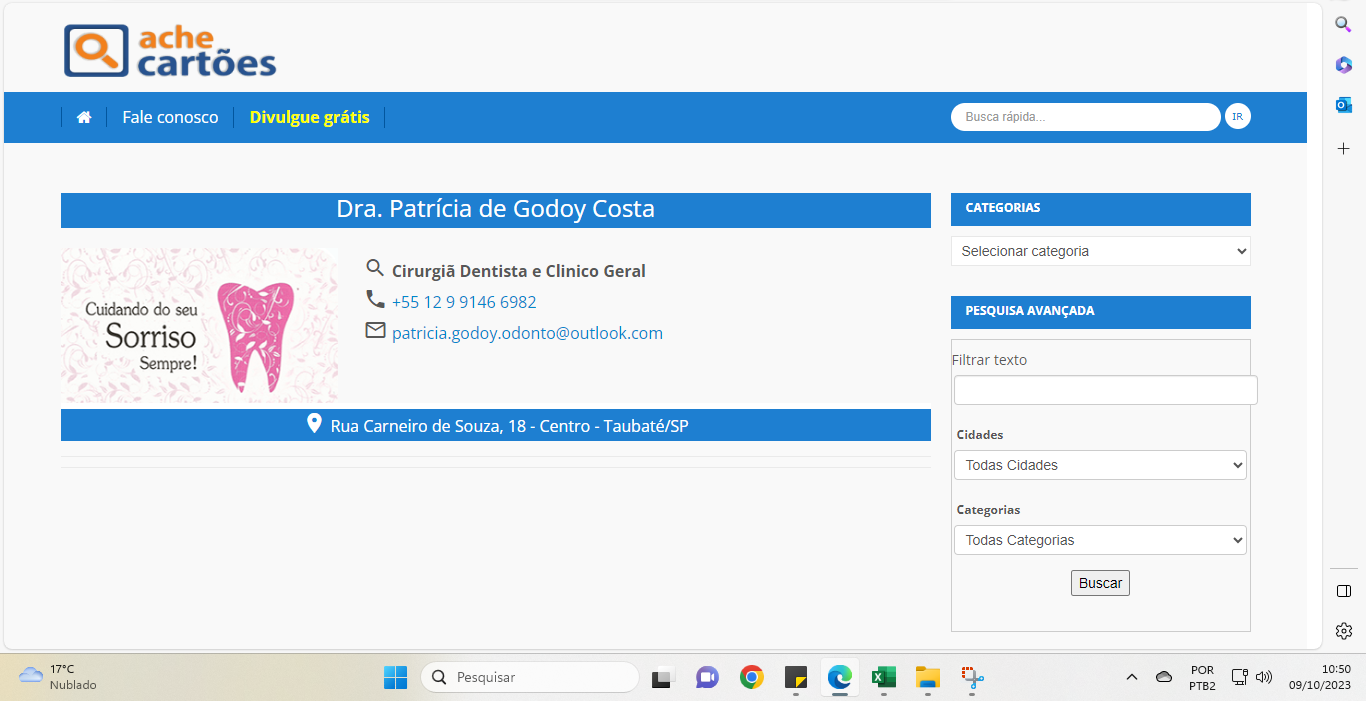Open the Fale conosco menu item
The image size is (1366, 701).
170,118
